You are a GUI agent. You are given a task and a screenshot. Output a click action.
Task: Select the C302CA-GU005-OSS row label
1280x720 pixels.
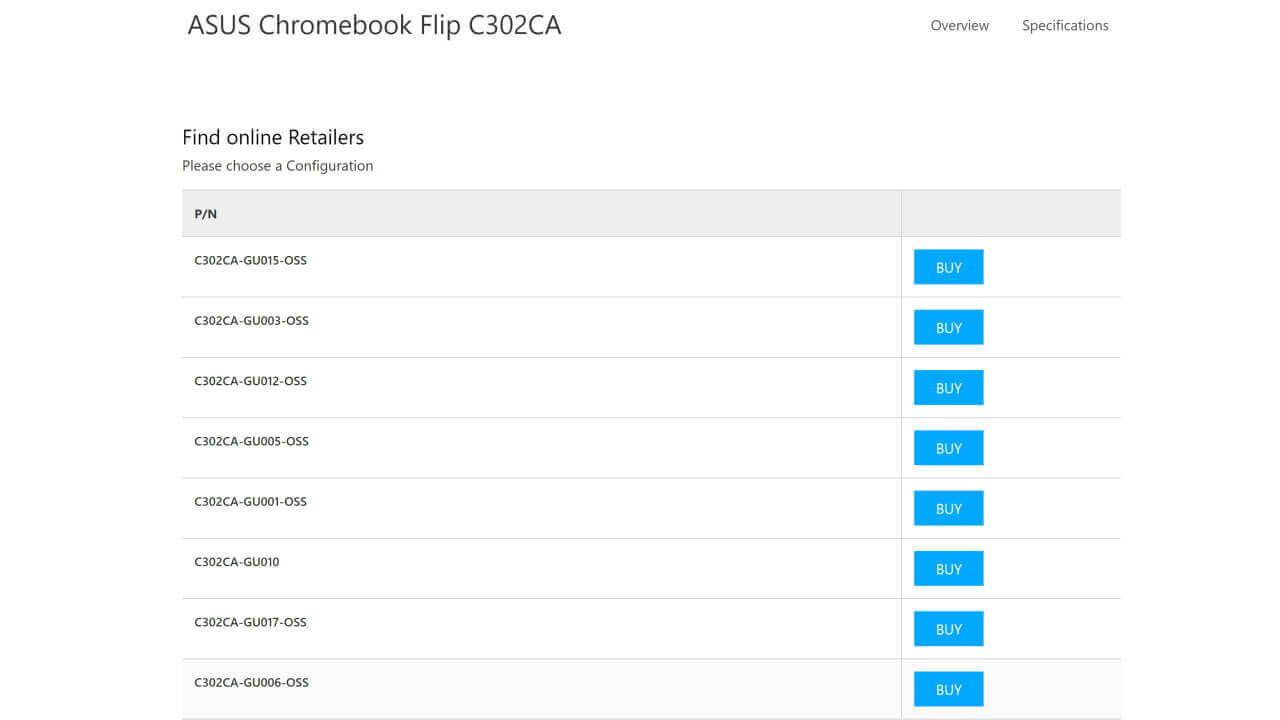251,441
